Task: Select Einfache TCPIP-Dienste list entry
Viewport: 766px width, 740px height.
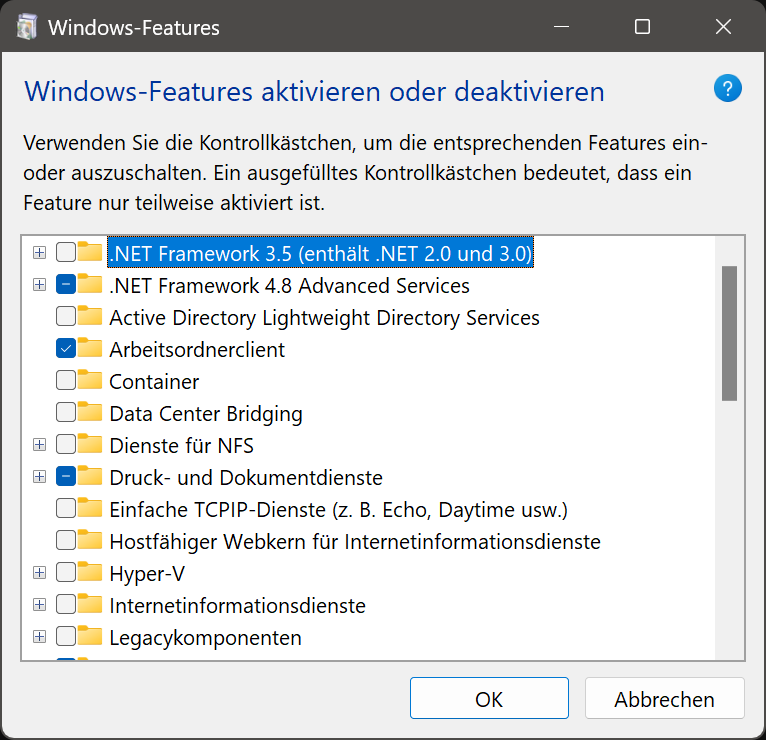Action: coord(338,510)
